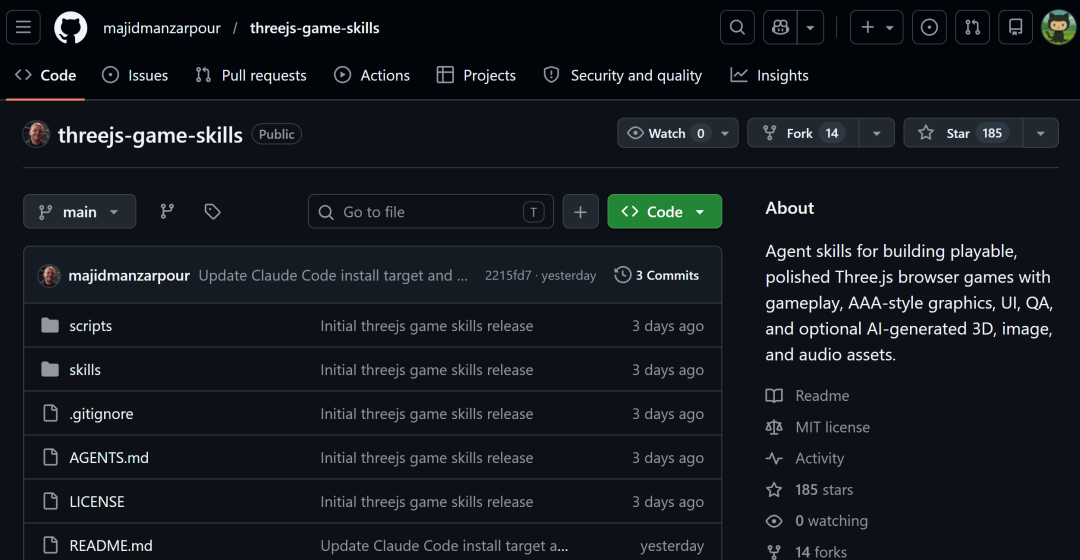The height and width of the screenshot is (560, 1080).
Task: View the 3 Commits history
Action: point(657,275)
